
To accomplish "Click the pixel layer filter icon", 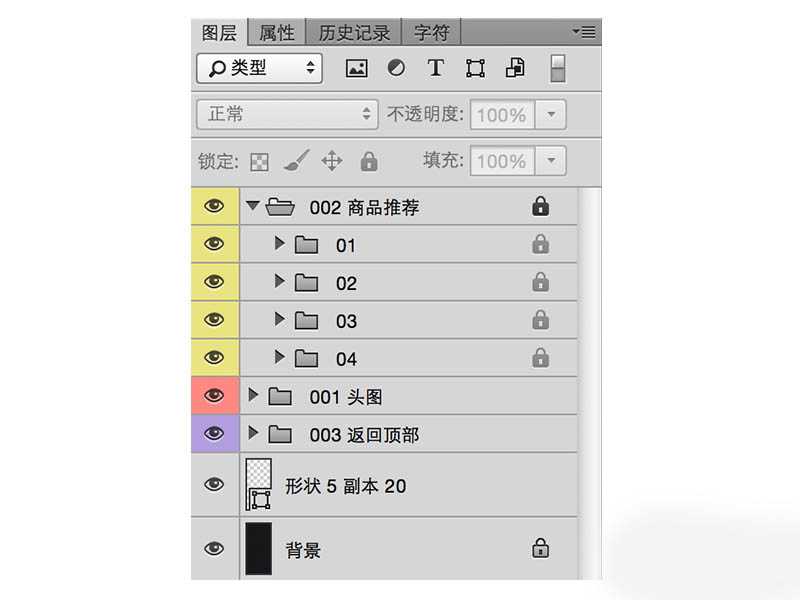I will click(x=357, y=68).
